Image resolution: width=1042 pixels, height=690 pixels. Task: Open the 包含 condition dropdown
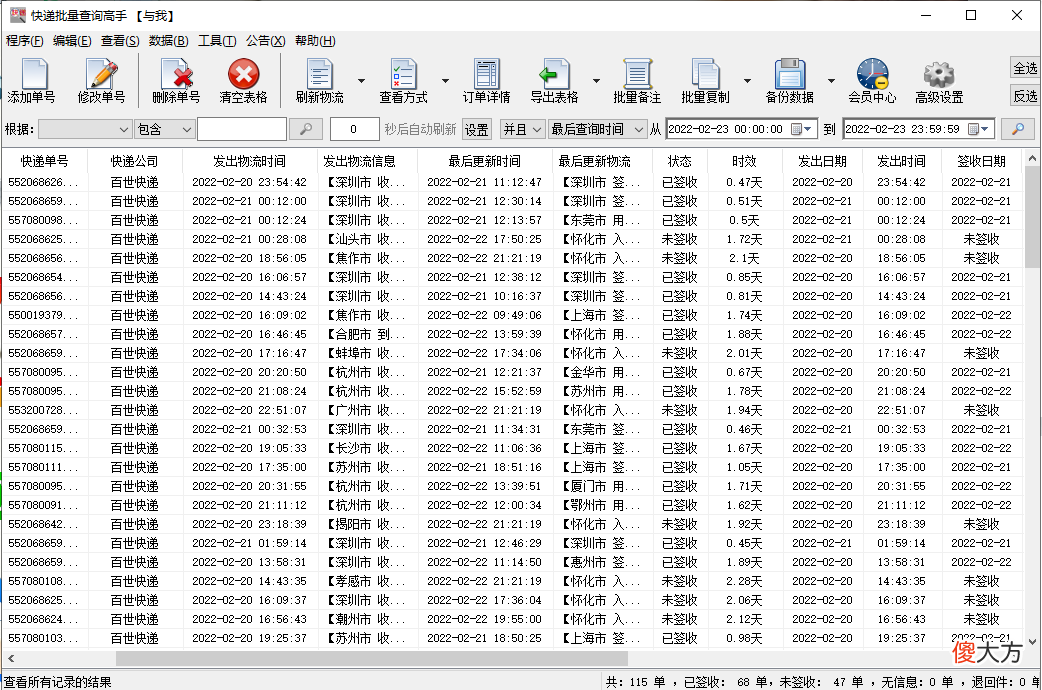[x=164, y=129]
